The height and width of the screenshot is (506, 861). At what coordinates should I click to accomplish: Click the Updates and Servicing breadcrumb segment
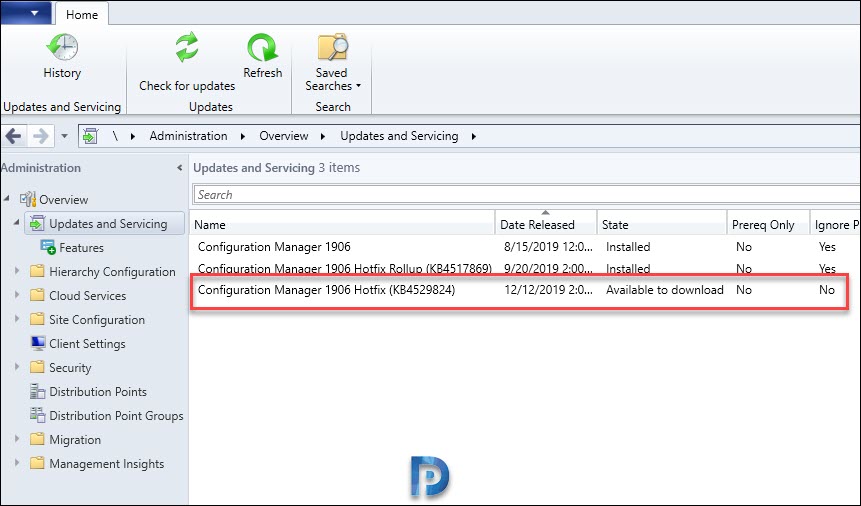point(399,136)
